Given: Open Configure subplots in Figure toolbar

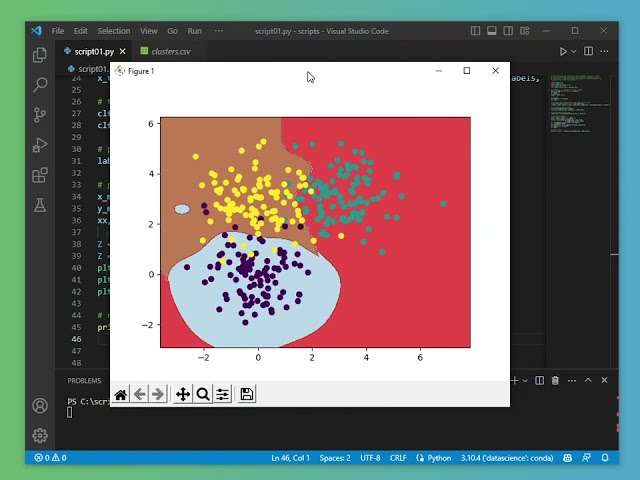Looking at the screenshot, I should point(222,394).
